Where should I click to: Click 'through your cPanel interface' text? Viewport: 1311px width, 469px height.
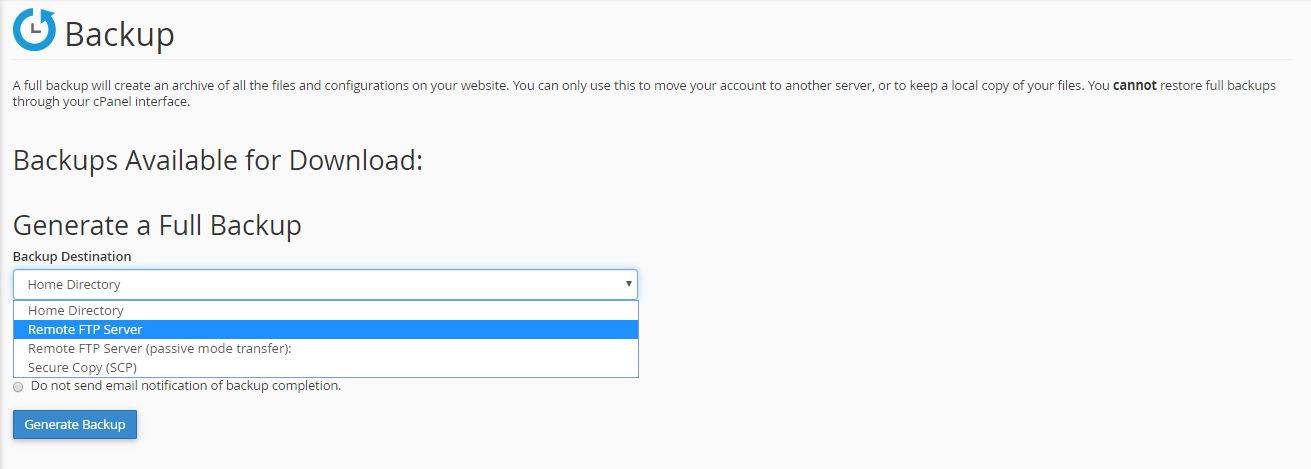pos(101,102)
